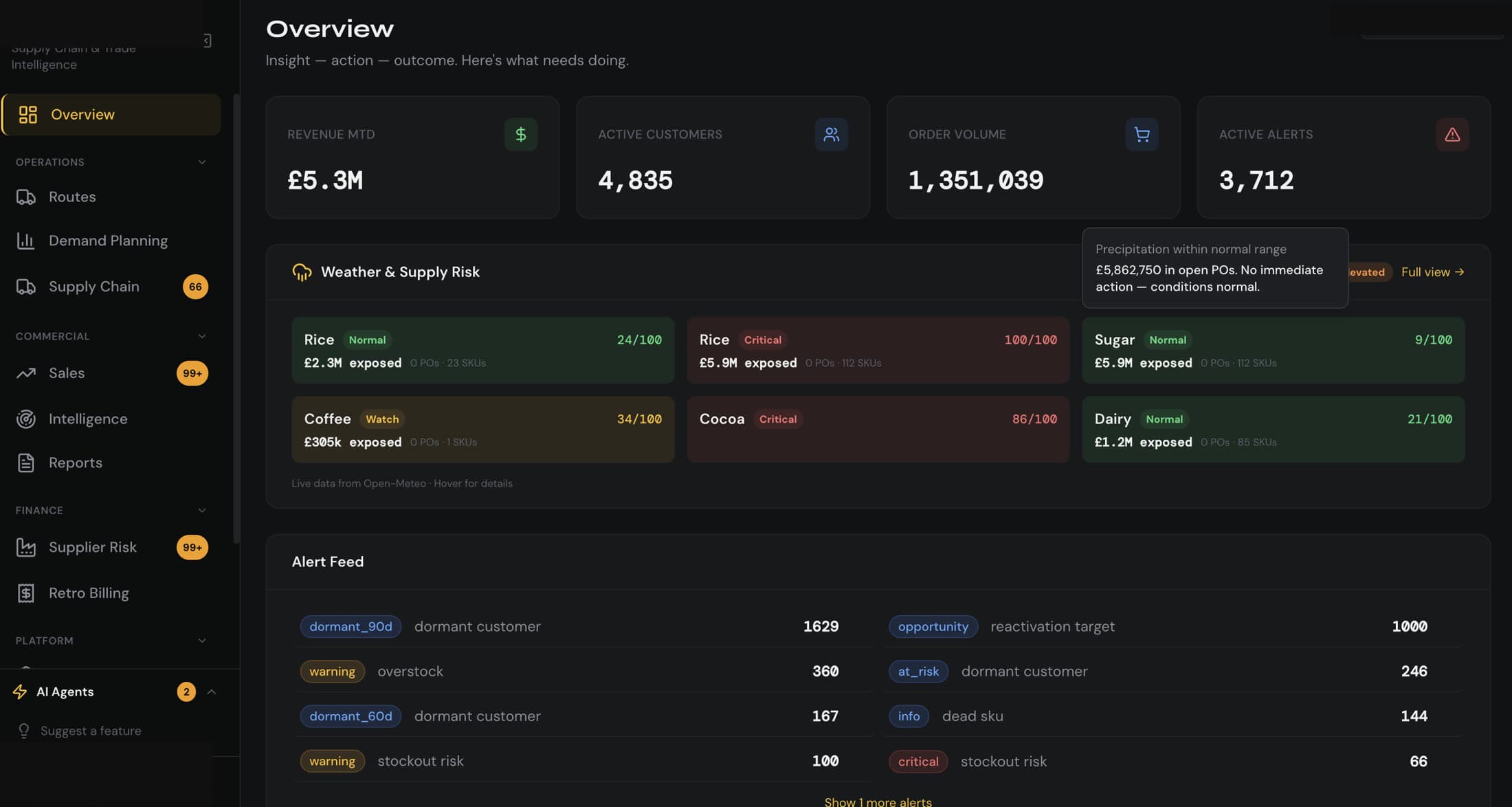Click the Reports document icon

pyautogui.click(x=26, y=463)
